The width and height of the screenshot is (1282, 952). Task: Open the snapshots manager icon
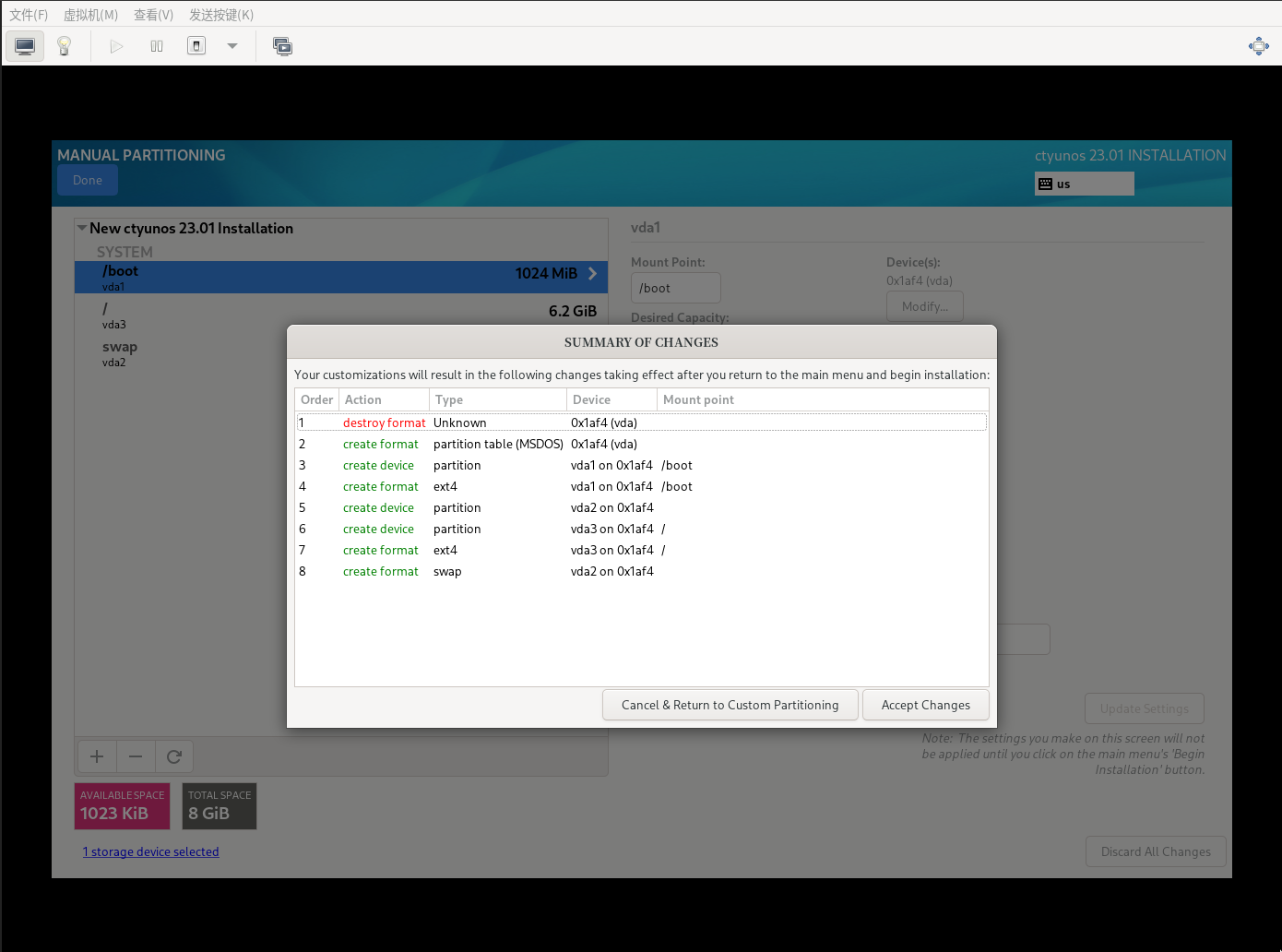point(282,46)
